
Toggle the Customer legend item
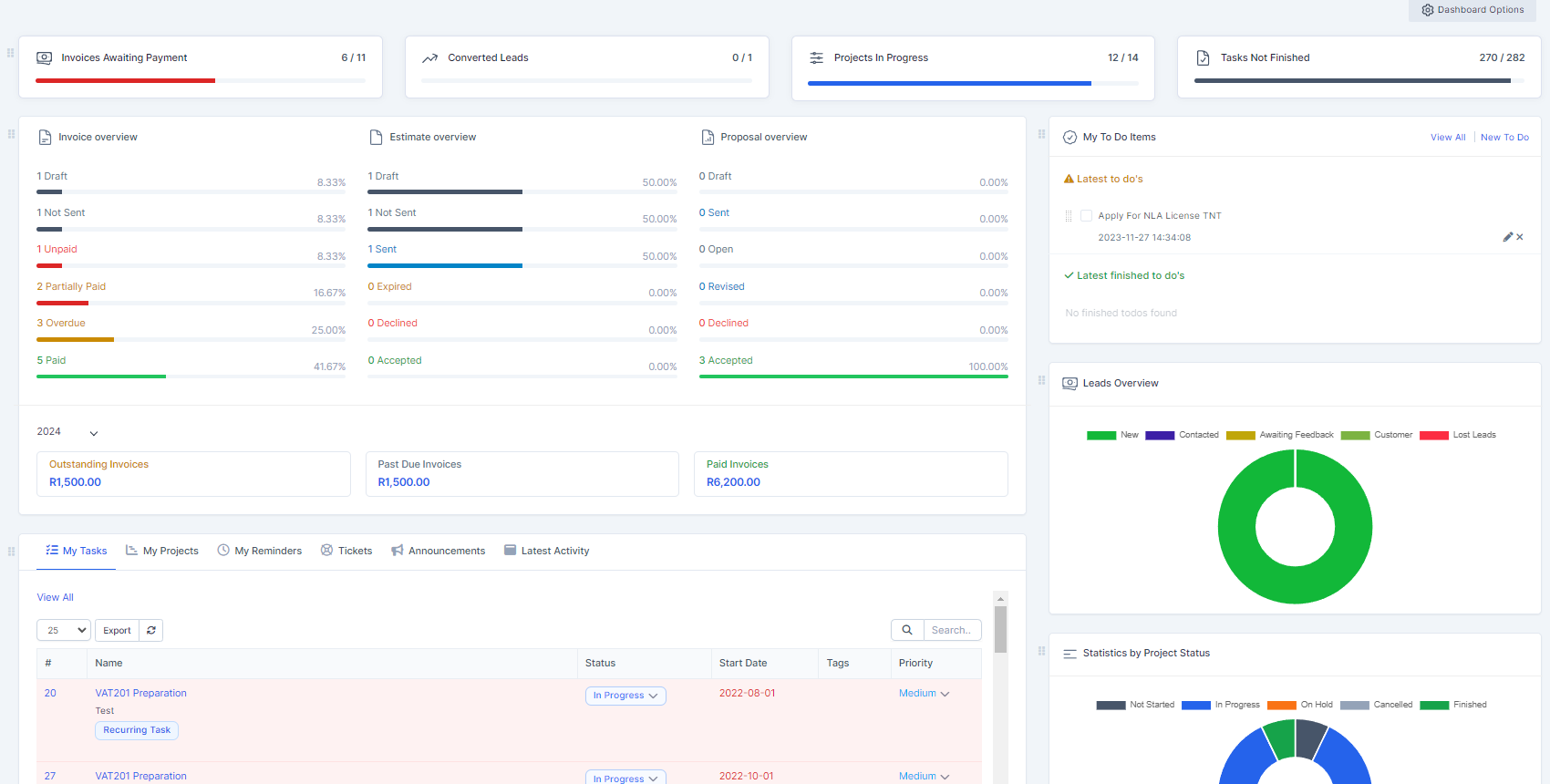[1377, 435]
